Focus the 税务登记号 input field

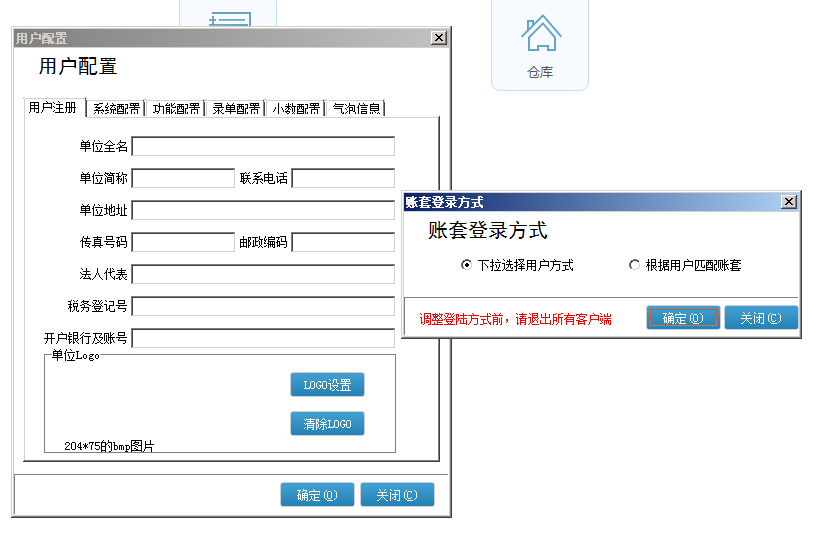263,306
